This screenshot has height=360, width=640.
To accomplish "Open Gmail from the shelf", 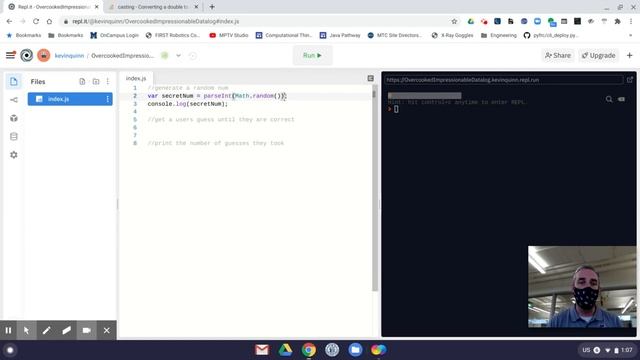I will pyautogui.click(x=262, y=350).
